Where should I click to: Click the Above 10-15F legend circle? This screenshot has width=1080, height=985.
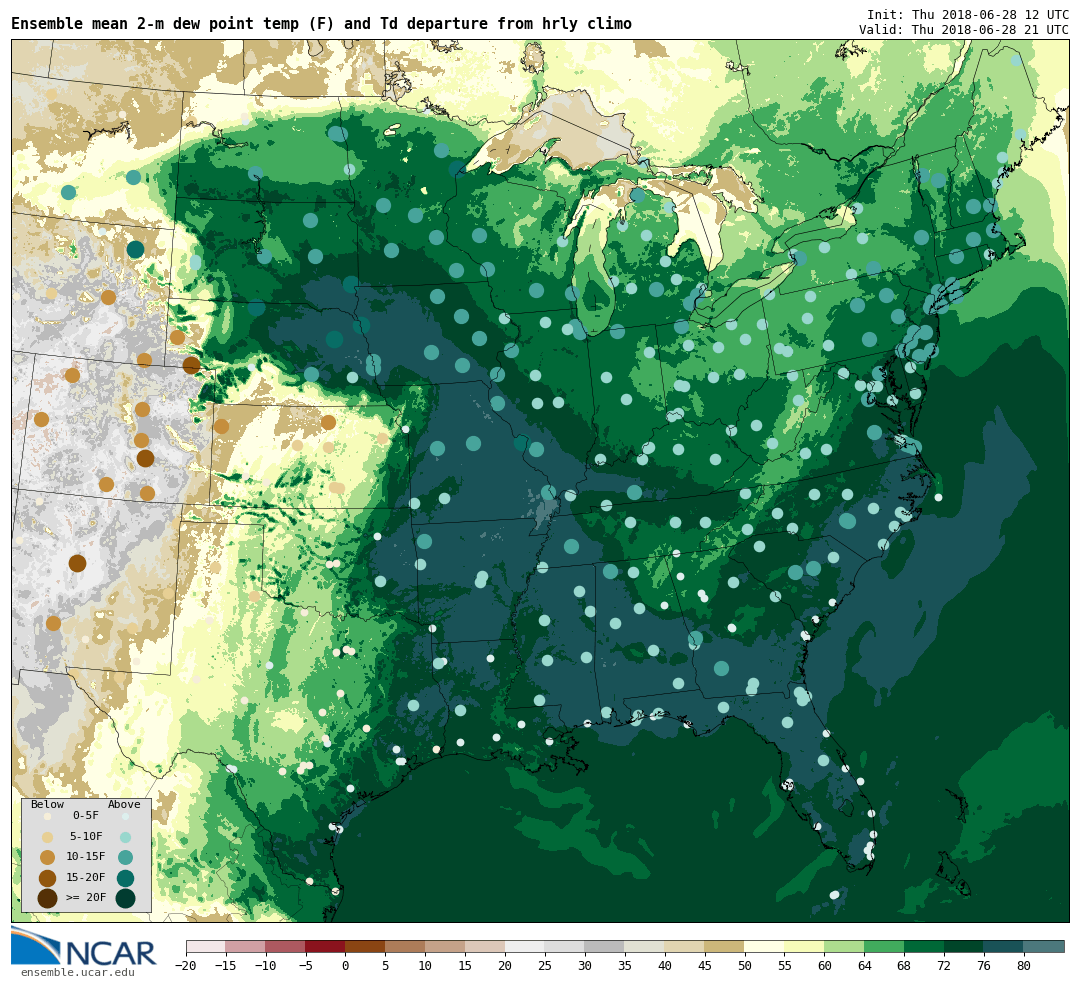[125, 858]
